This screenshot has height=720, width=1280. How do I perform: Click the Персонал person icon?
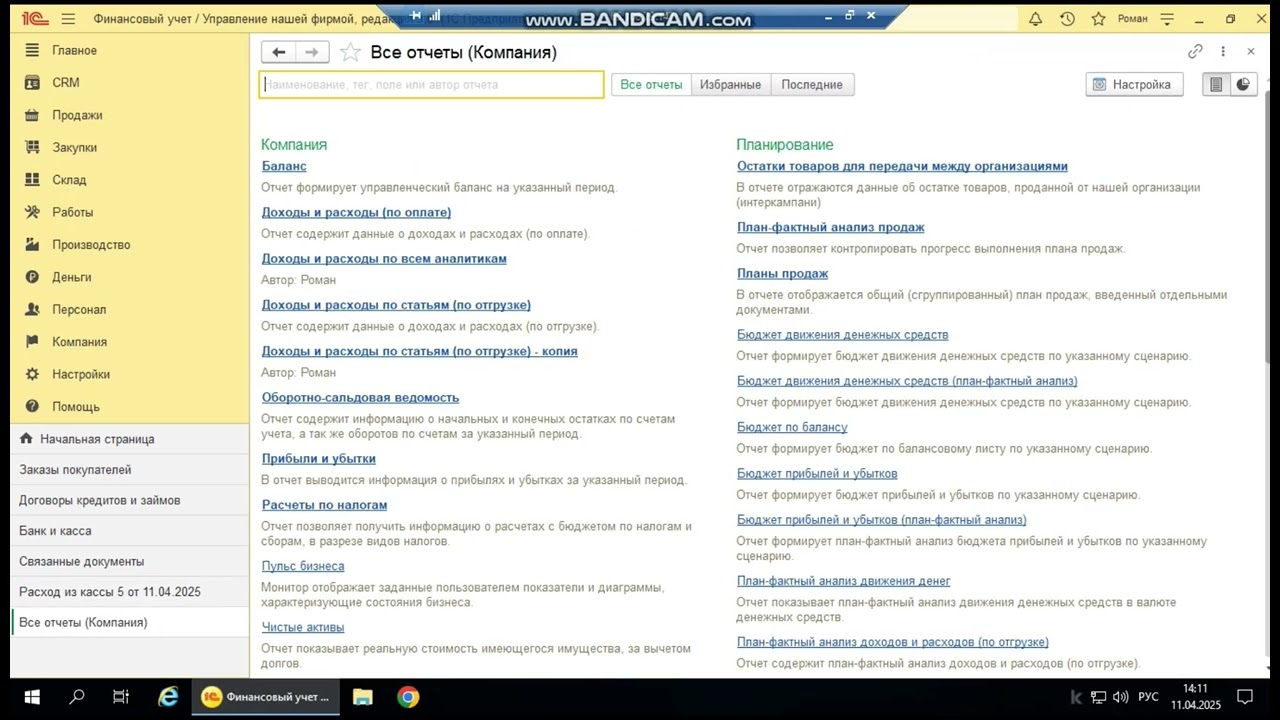(x=32, y=309)
